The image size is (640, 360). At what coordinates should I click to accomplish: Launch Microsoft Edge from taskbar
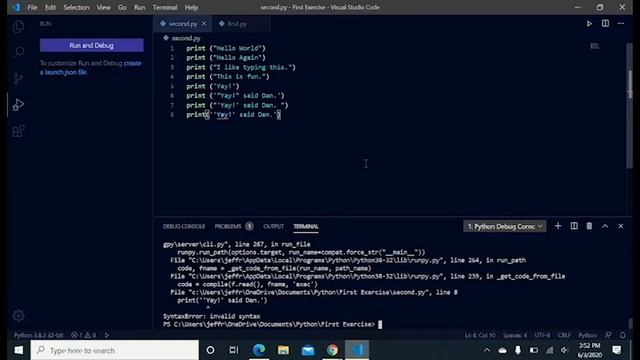click(259, 350)
